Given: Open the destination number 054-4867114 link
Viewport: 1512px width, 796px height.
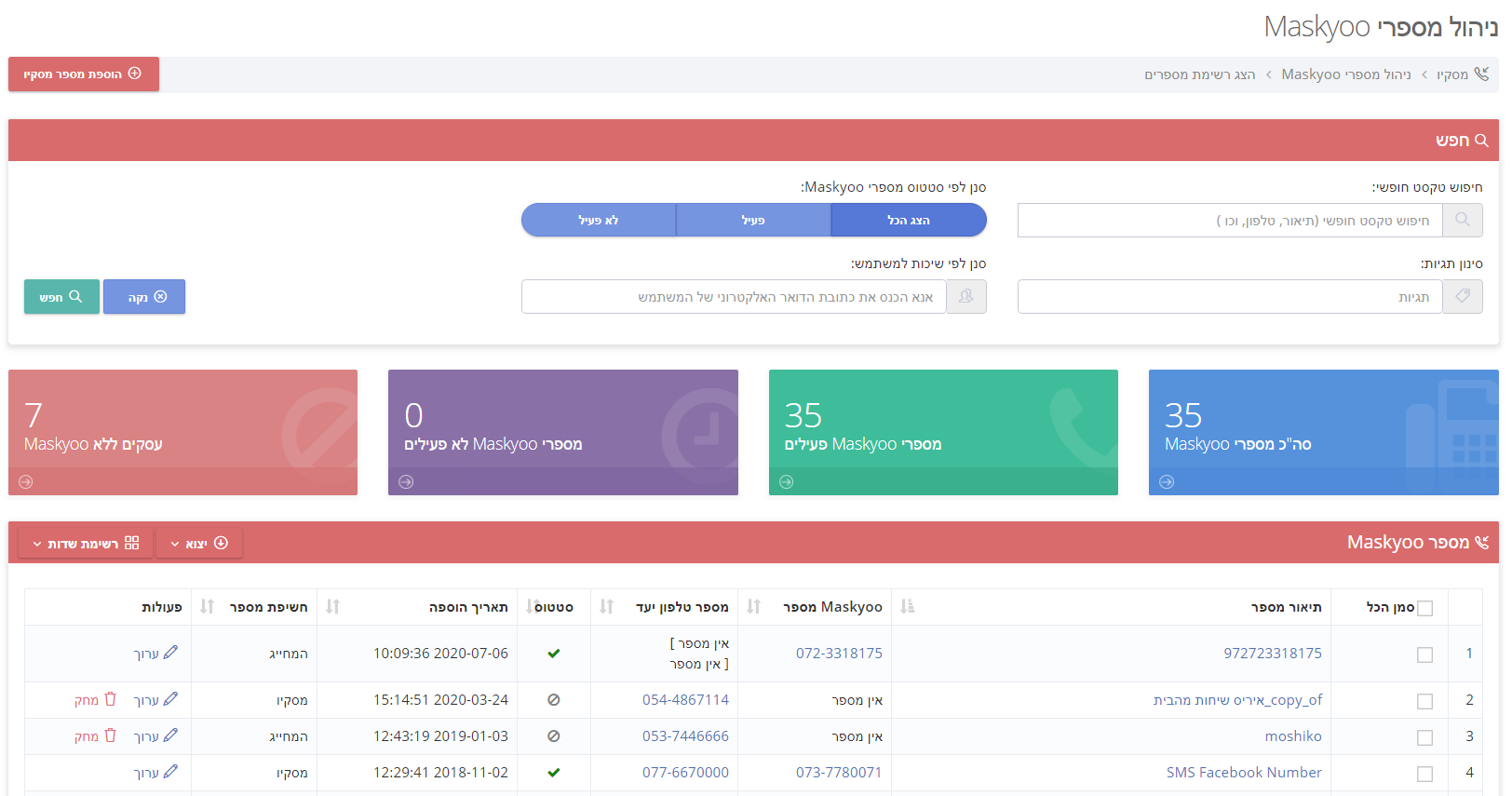Looking at the screenshot, I should (x=685, y=700).
